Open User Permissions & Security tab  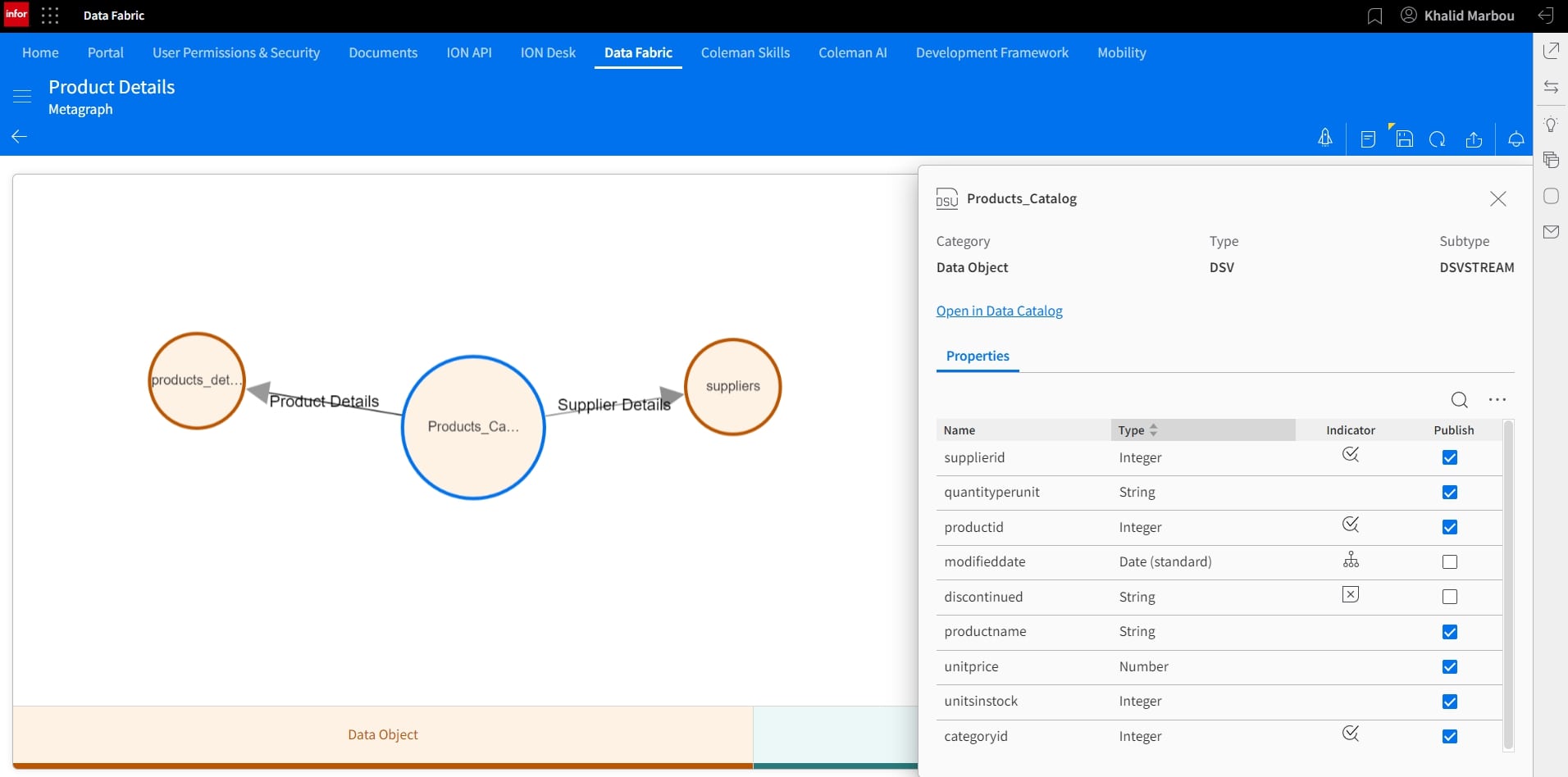point(236,52)
